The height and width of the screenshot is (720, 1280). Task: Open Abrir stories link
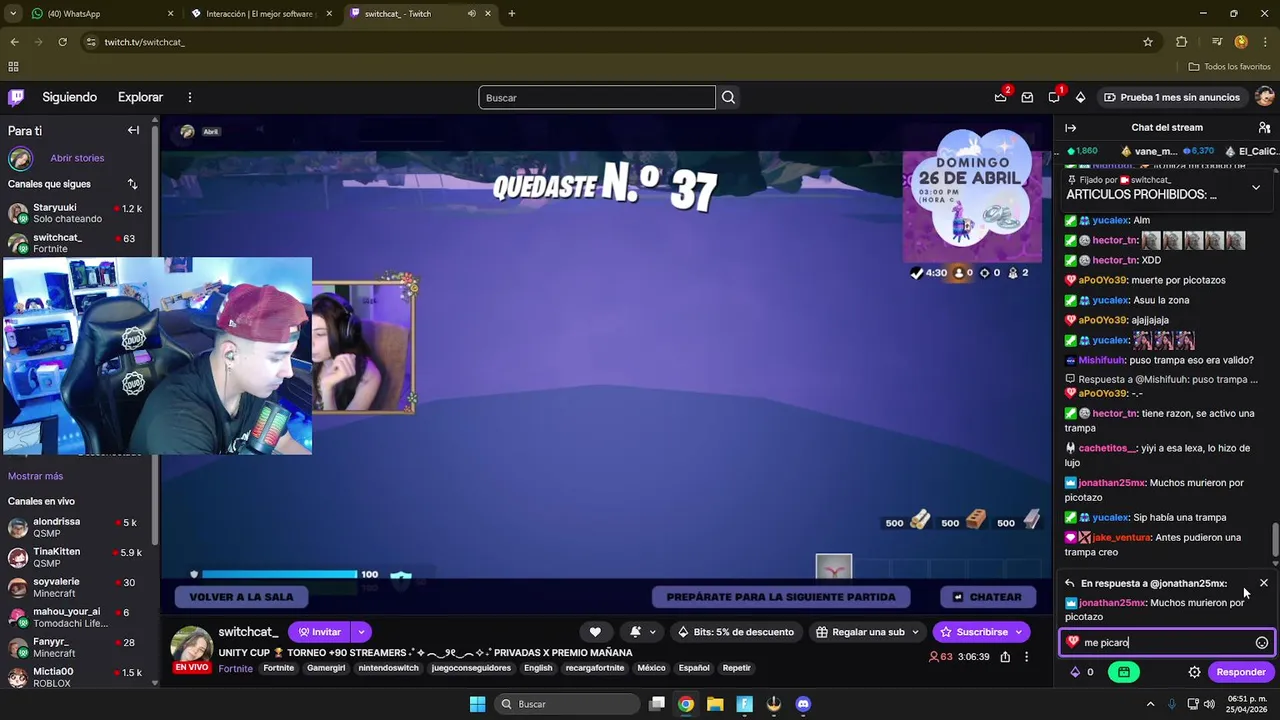[x=77, y=158]
